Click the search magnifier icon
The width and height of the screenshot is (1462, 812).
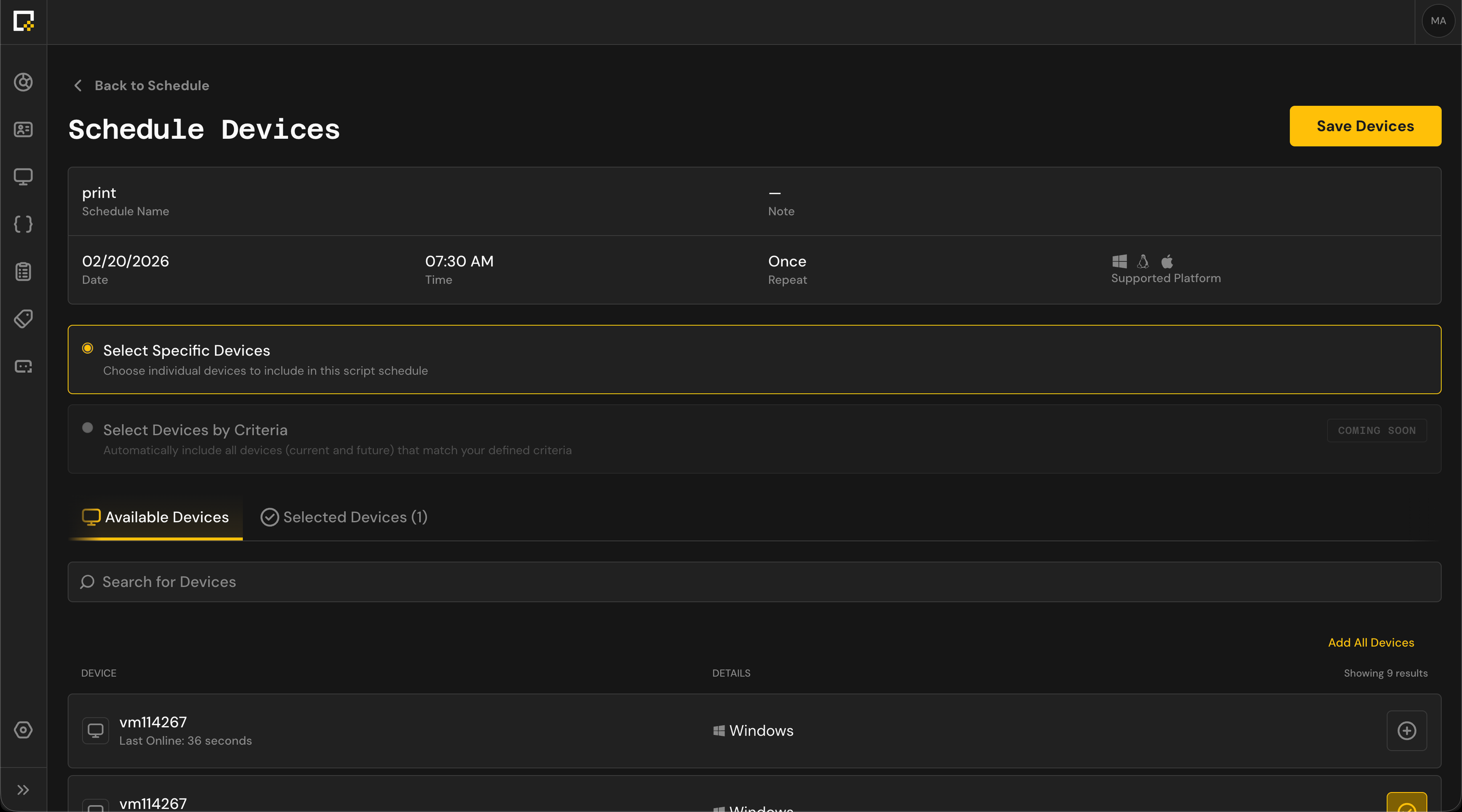(87, 582)
